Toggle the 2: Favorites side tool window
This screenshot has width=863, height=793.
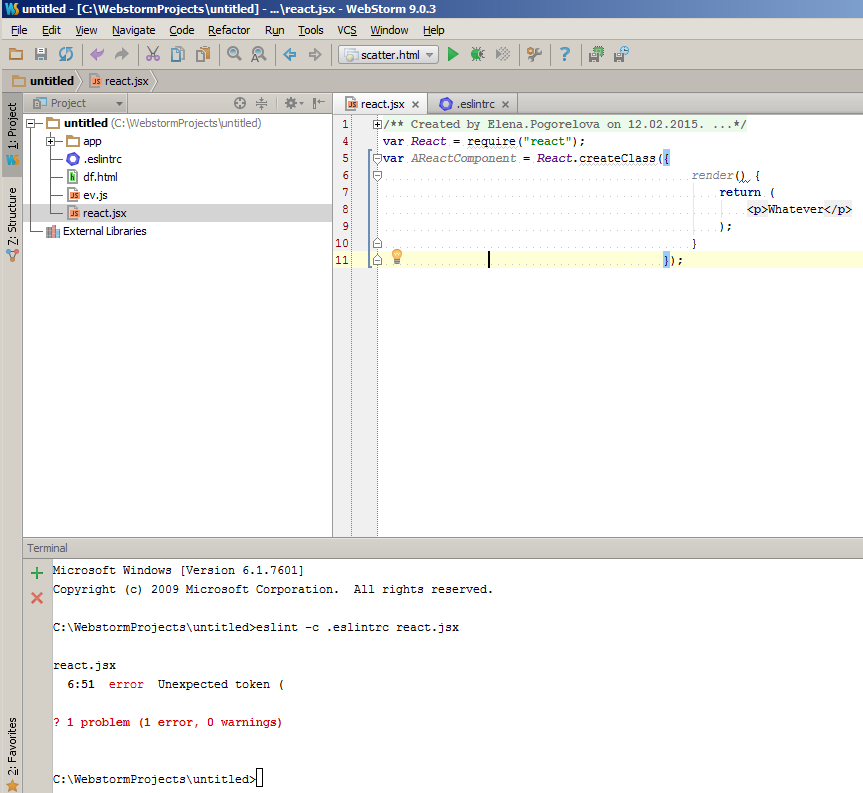click(x=12, y=752)
